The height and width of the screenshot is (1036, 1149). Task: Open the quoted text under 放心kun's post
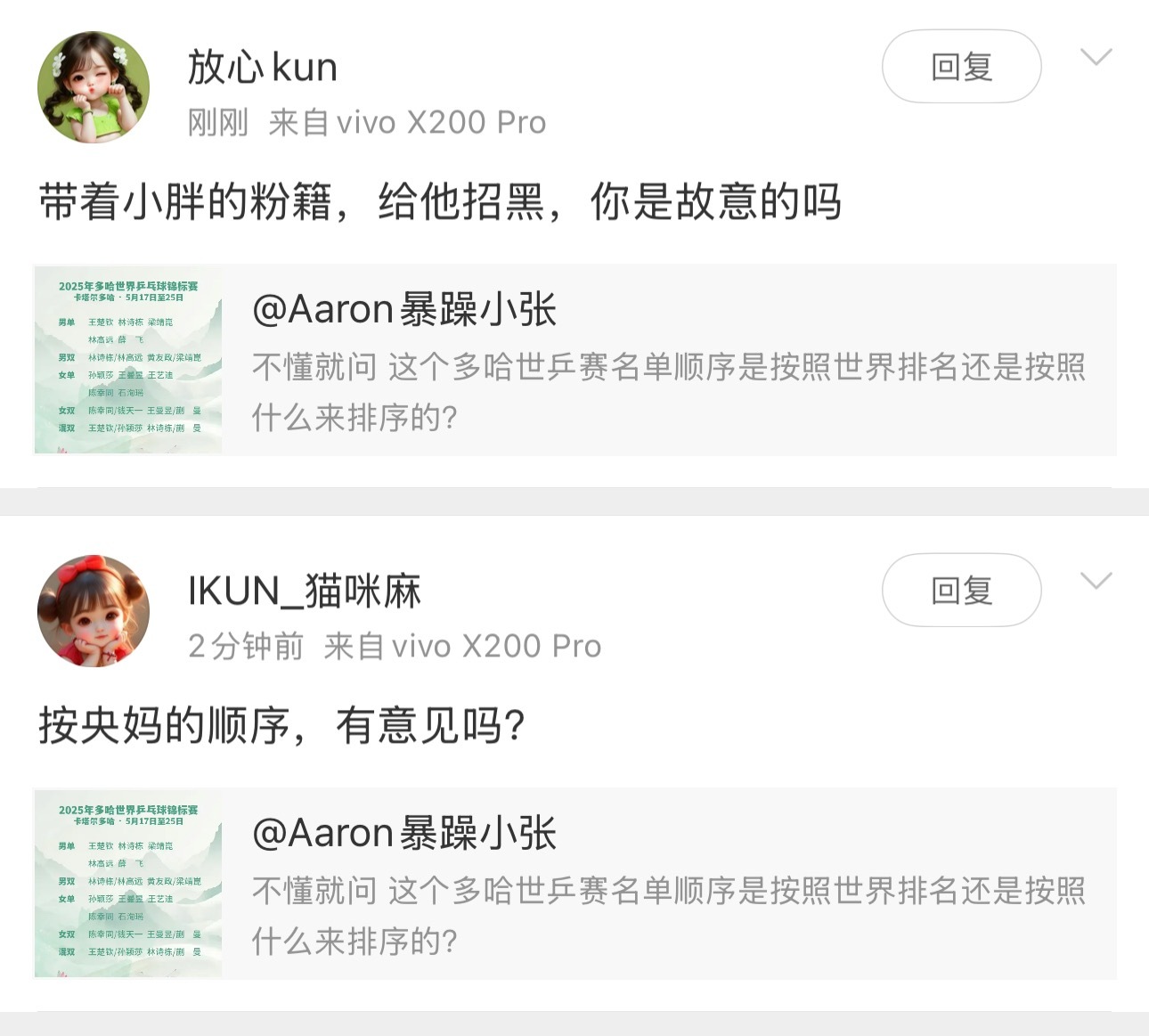(x=669, y=391)
